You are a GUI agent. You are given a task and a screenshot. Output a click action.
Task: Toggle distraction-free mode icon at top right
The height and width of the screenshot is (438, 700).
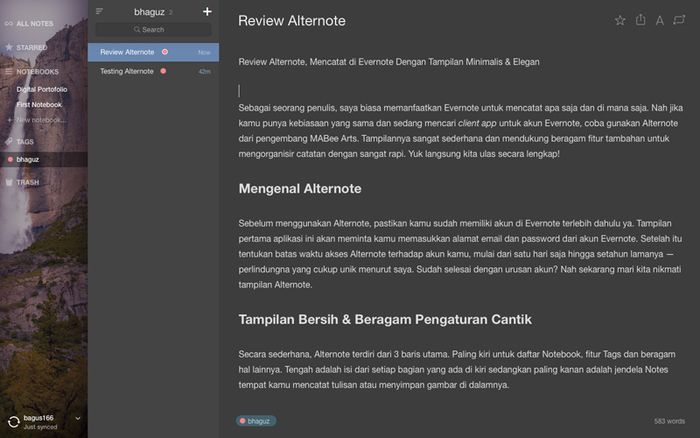[679, 20]
